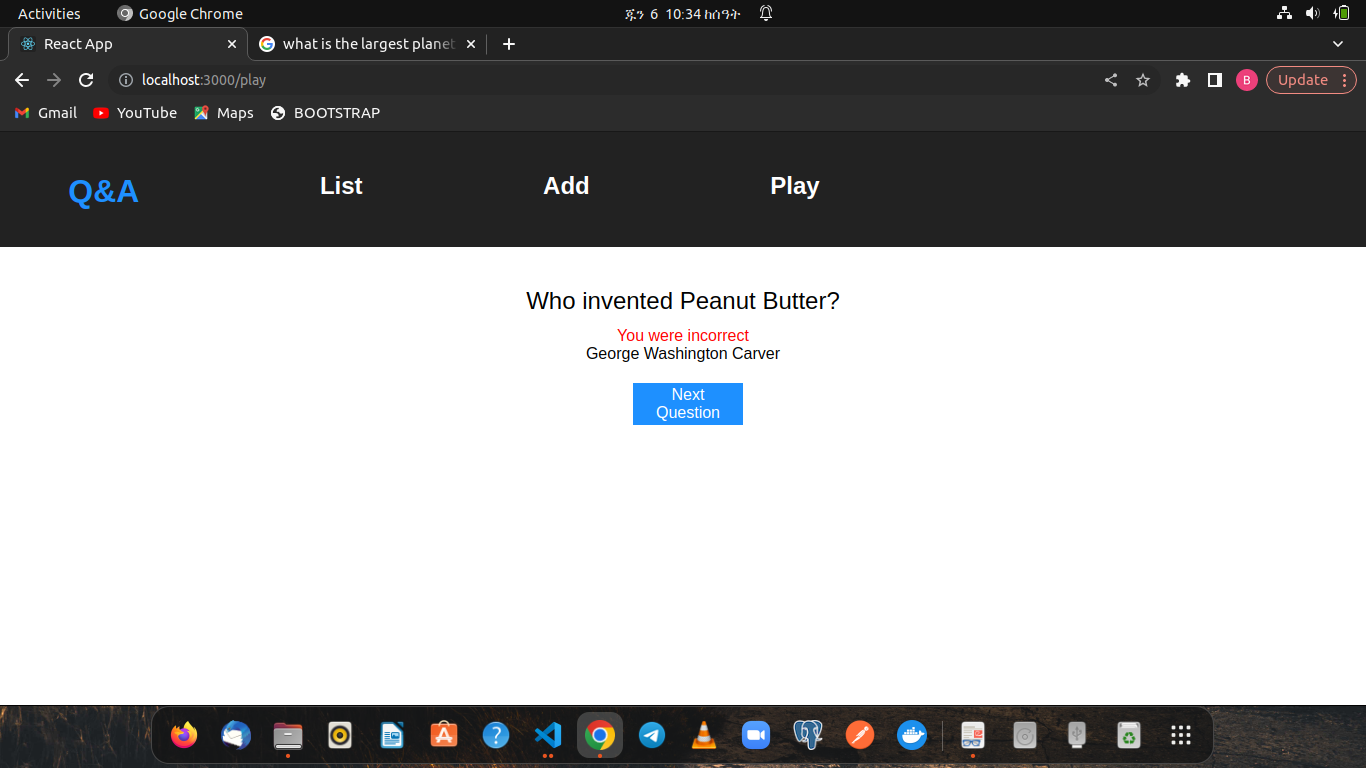Click the Chrome profile avatar B
Viewport: 1366px width, 768px height.
click(1246, 80)
